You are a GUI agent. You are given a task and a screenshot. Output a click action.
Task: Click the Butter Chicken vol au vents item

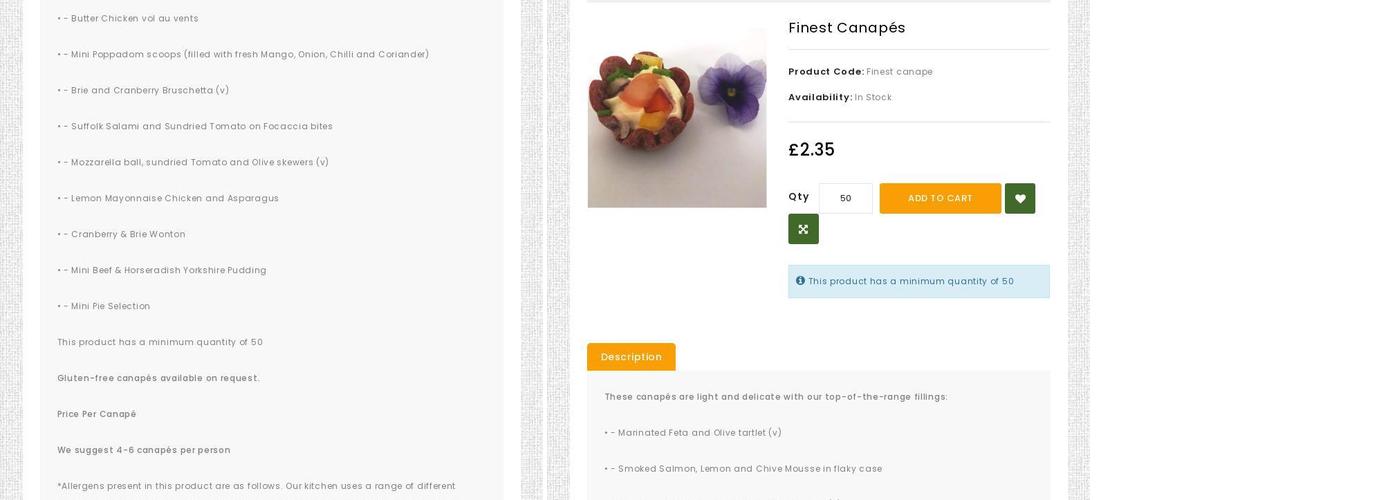134,18
